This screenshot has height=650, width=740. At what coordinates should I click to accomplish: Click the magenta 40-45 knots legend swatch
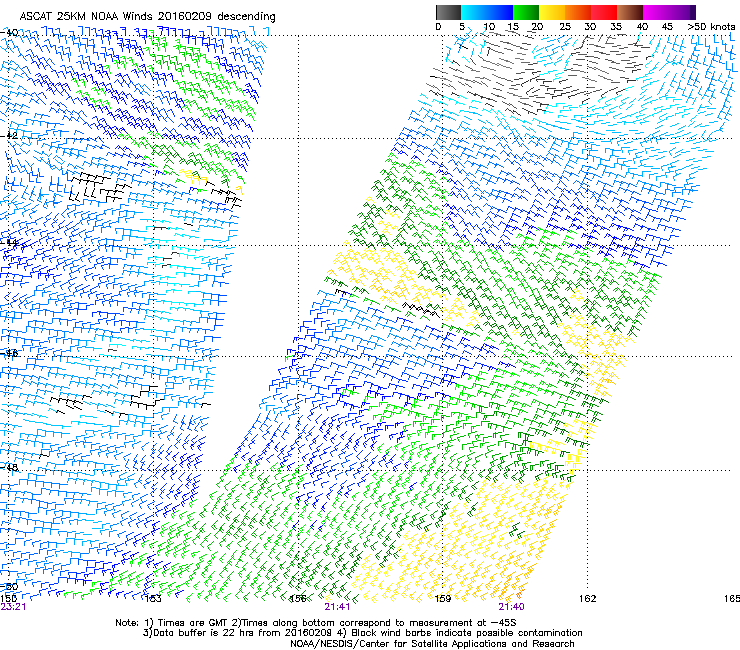point(656,12)
